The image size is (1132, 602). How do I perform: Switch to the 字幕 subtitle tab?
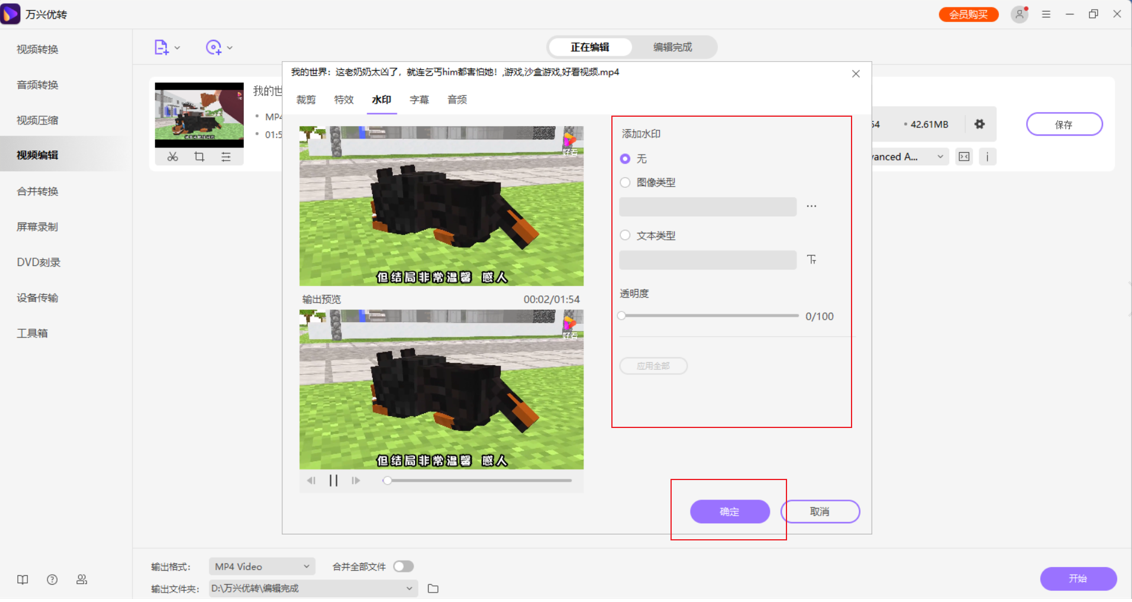419,100
